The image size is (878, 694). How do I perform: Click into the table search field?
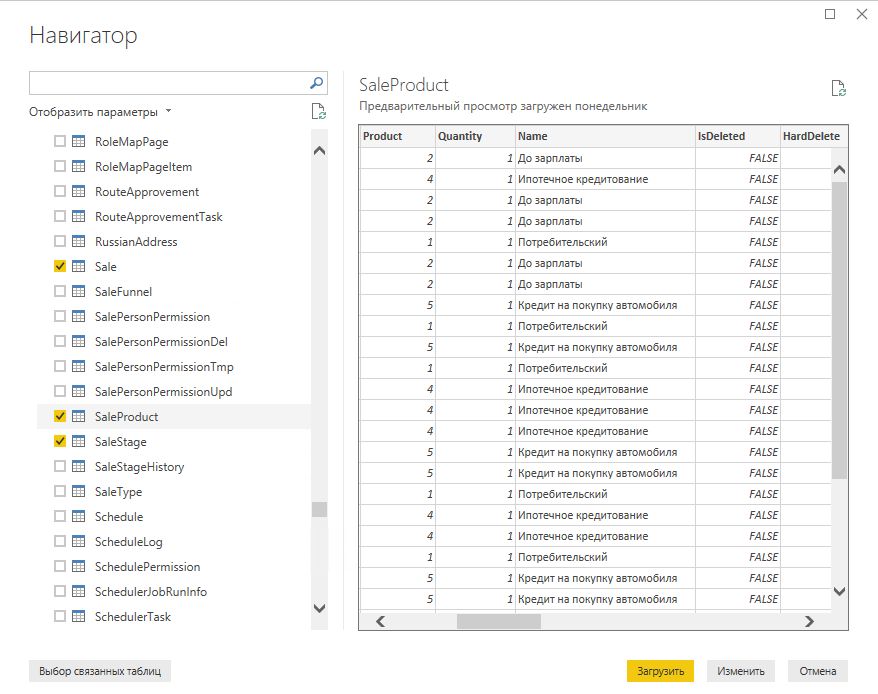tap(168, 83)
